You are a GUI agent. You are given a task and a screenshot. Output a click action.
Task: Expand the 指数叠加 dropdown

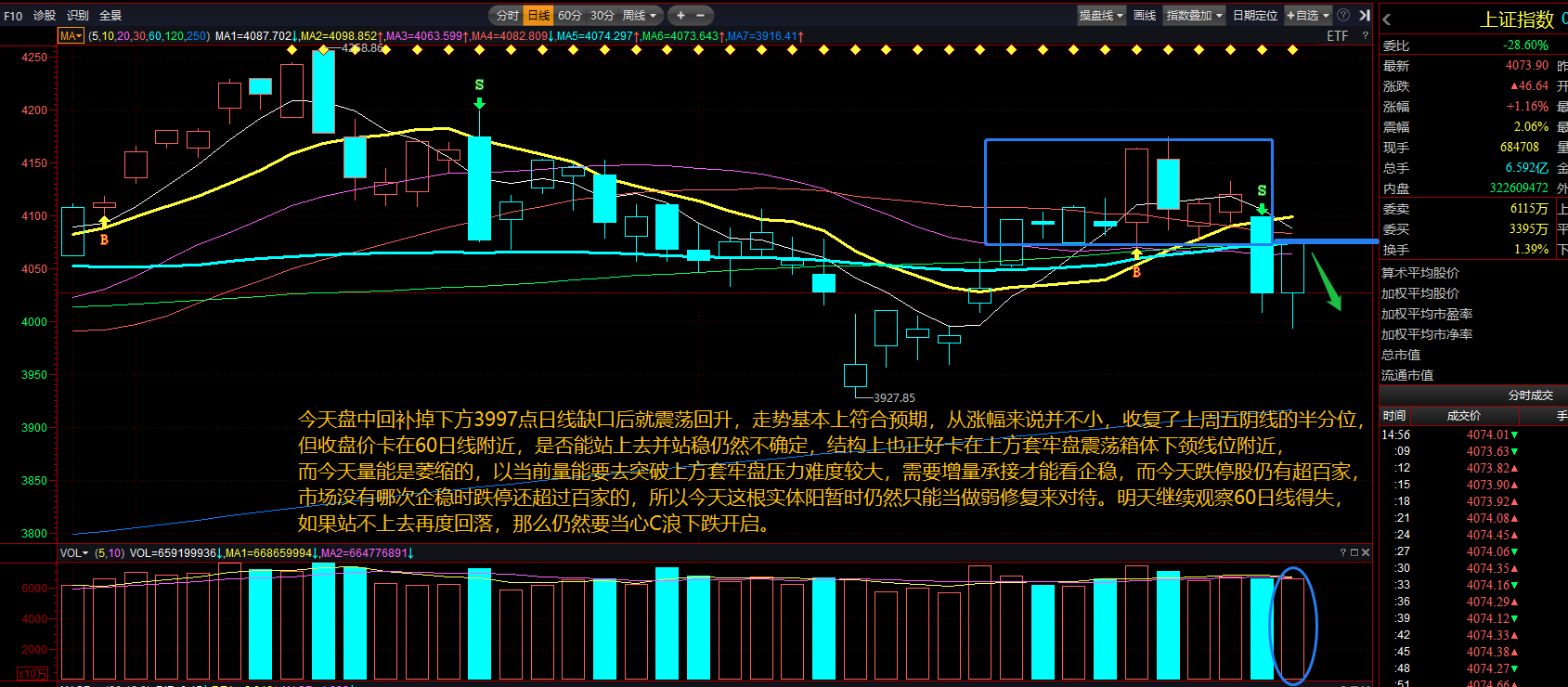coord(1195,15)
